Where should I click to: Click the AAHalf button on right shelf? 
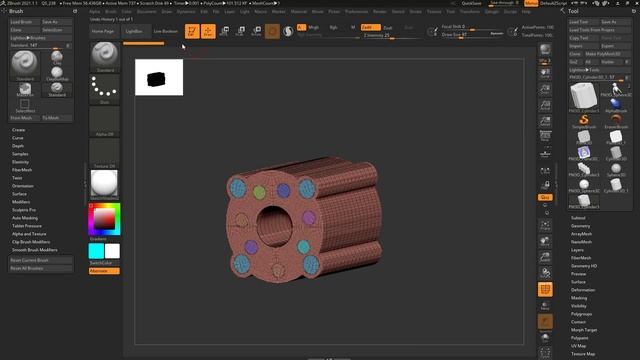pos(545,121)
